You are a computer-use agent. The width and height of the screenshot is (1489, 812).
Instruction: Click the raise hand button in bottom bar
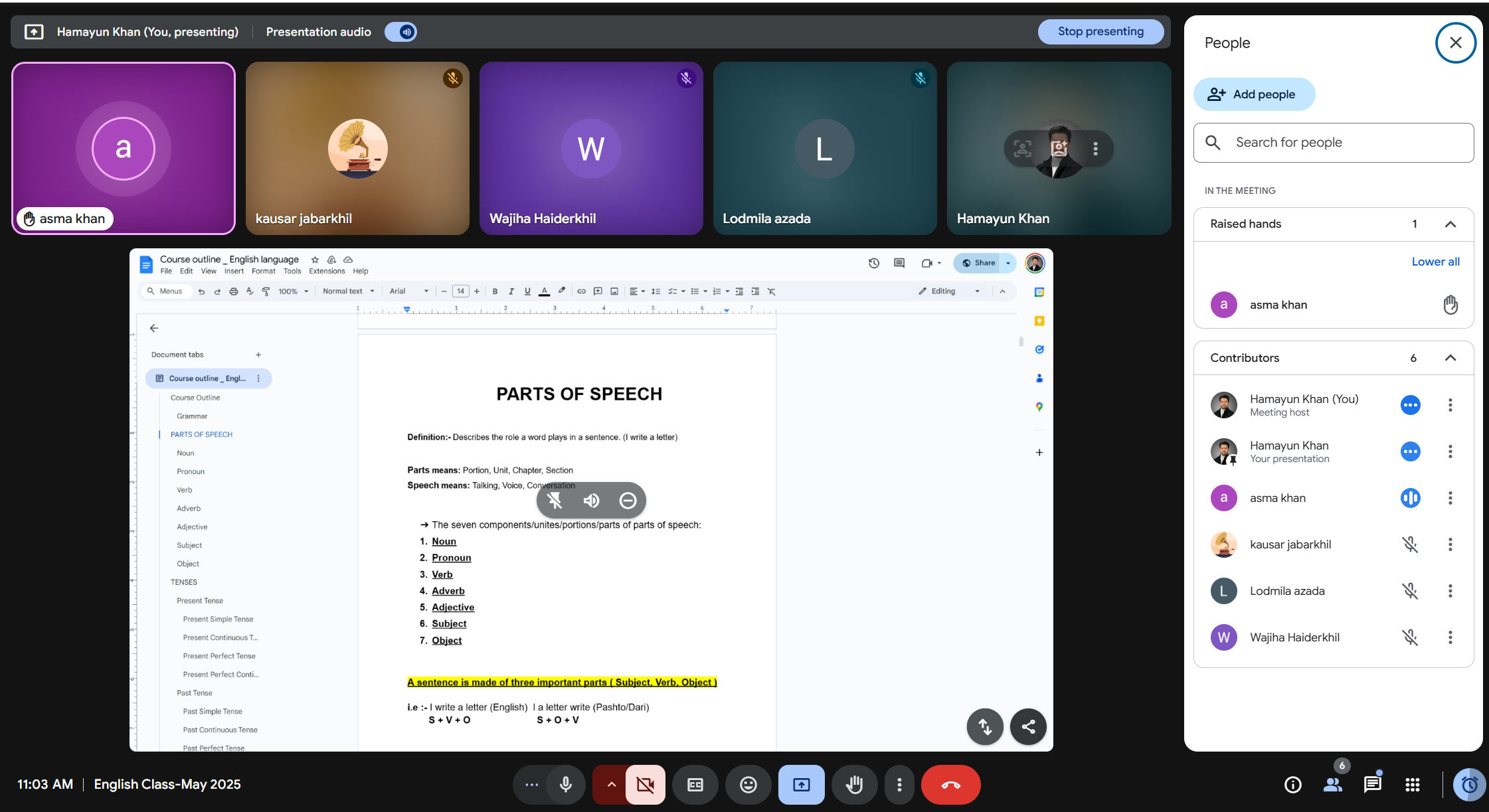(854, 785)
